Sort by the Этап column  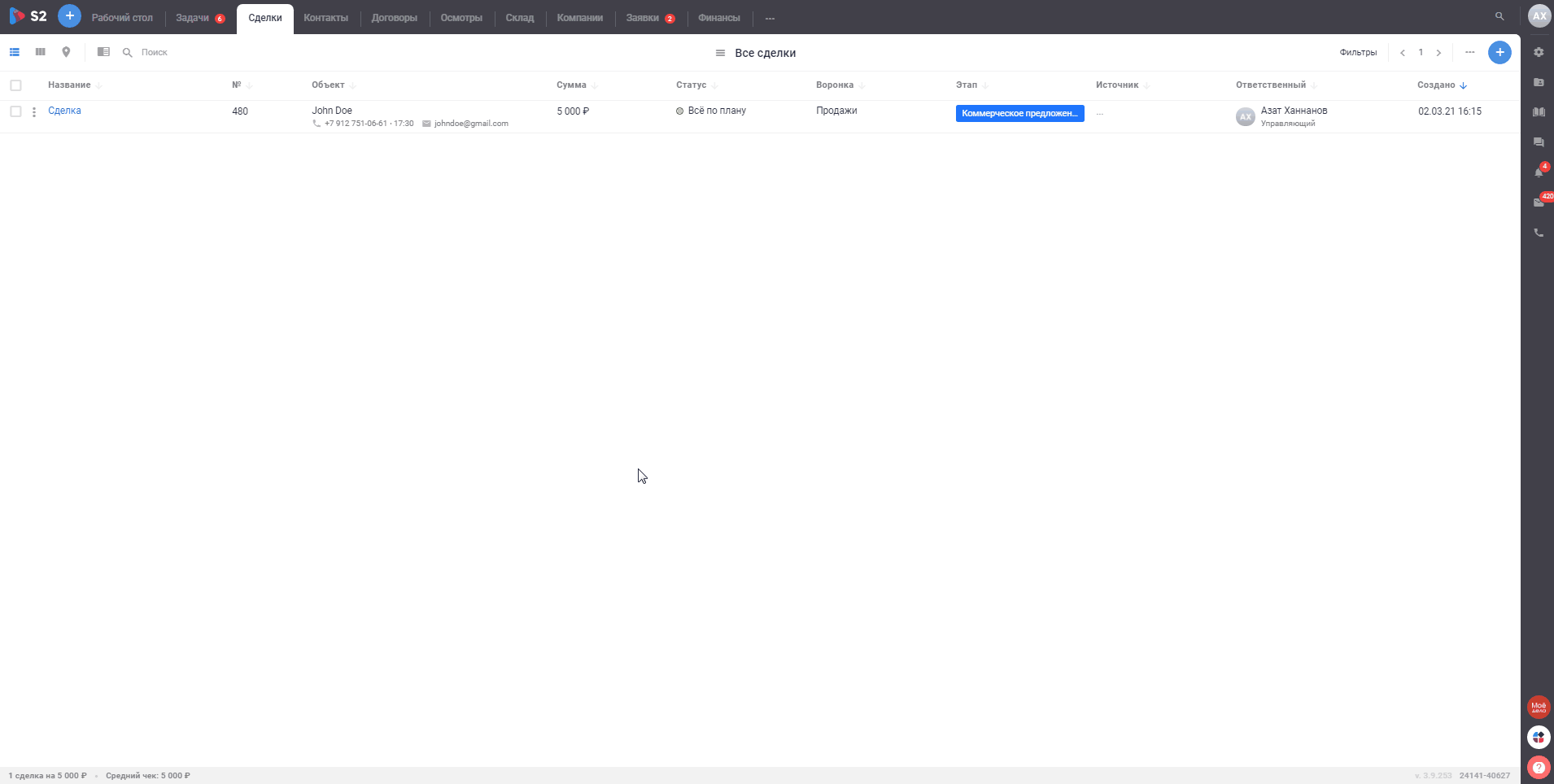coord(972,85)
